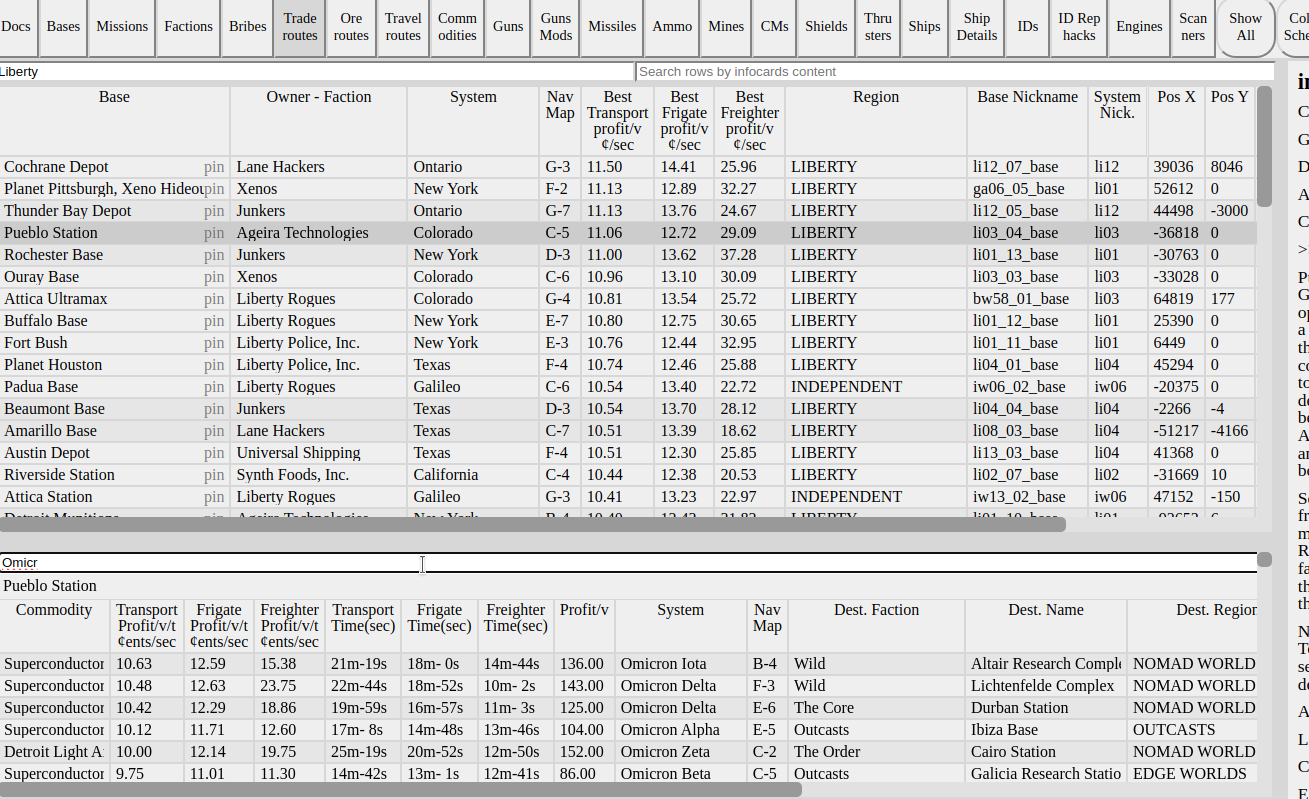This screenshot has height=799, width=1309.
Task: Sort bases by System column header
Action: [x=473, y=98]
